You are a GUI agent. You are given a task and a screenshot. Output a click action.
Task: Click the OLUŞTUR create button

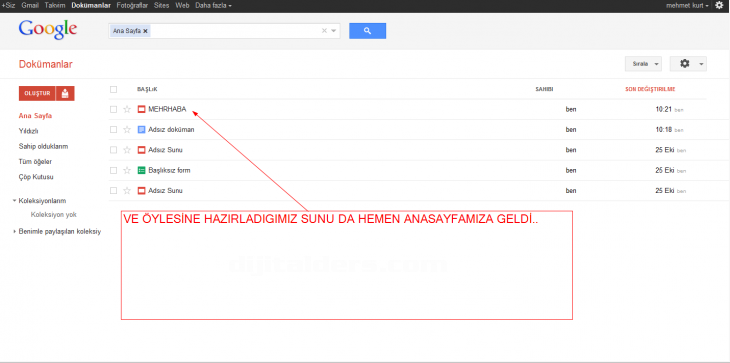[37, 93]
